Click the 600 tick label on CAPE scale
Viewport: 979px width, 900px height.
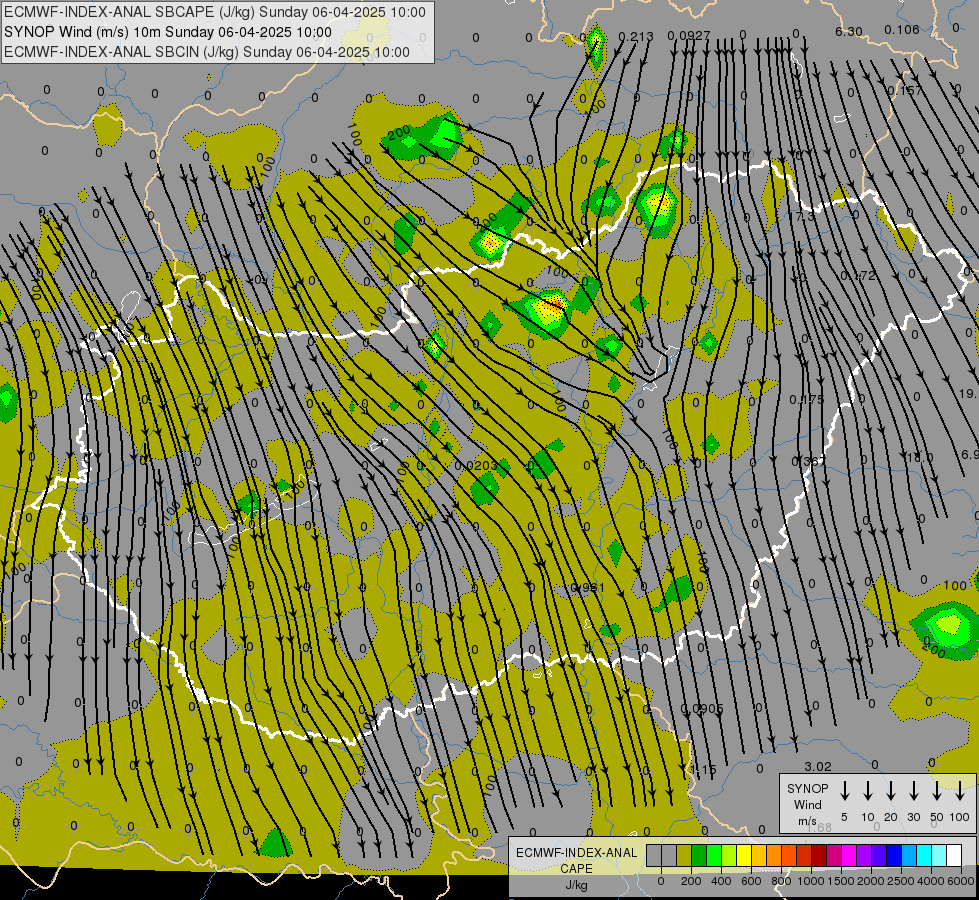click(751, 881)
